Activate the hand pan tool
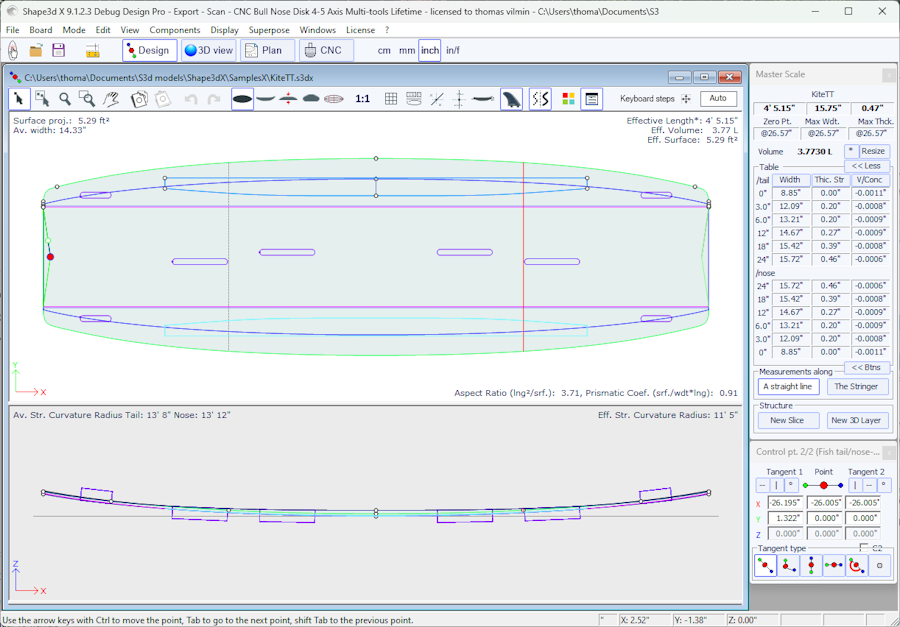The height and width of the screenshot is (627, 900). [x=111, y=99]
